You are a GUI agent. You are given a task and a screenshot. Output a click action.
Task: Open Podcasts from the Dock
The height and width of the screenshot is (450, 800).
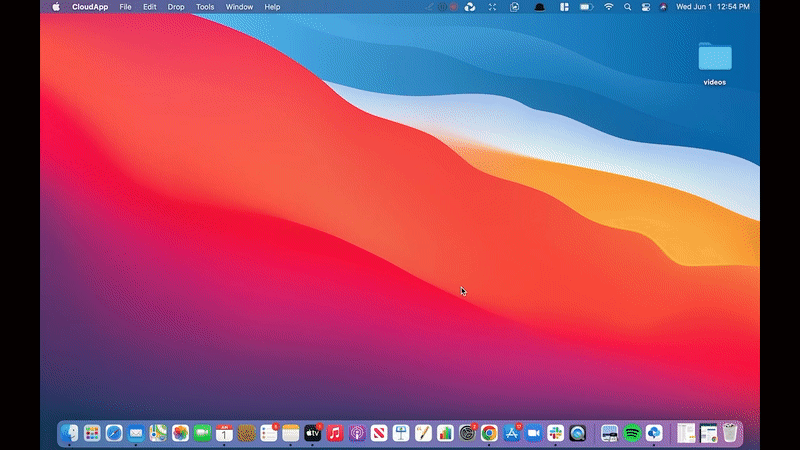[357, 433]
